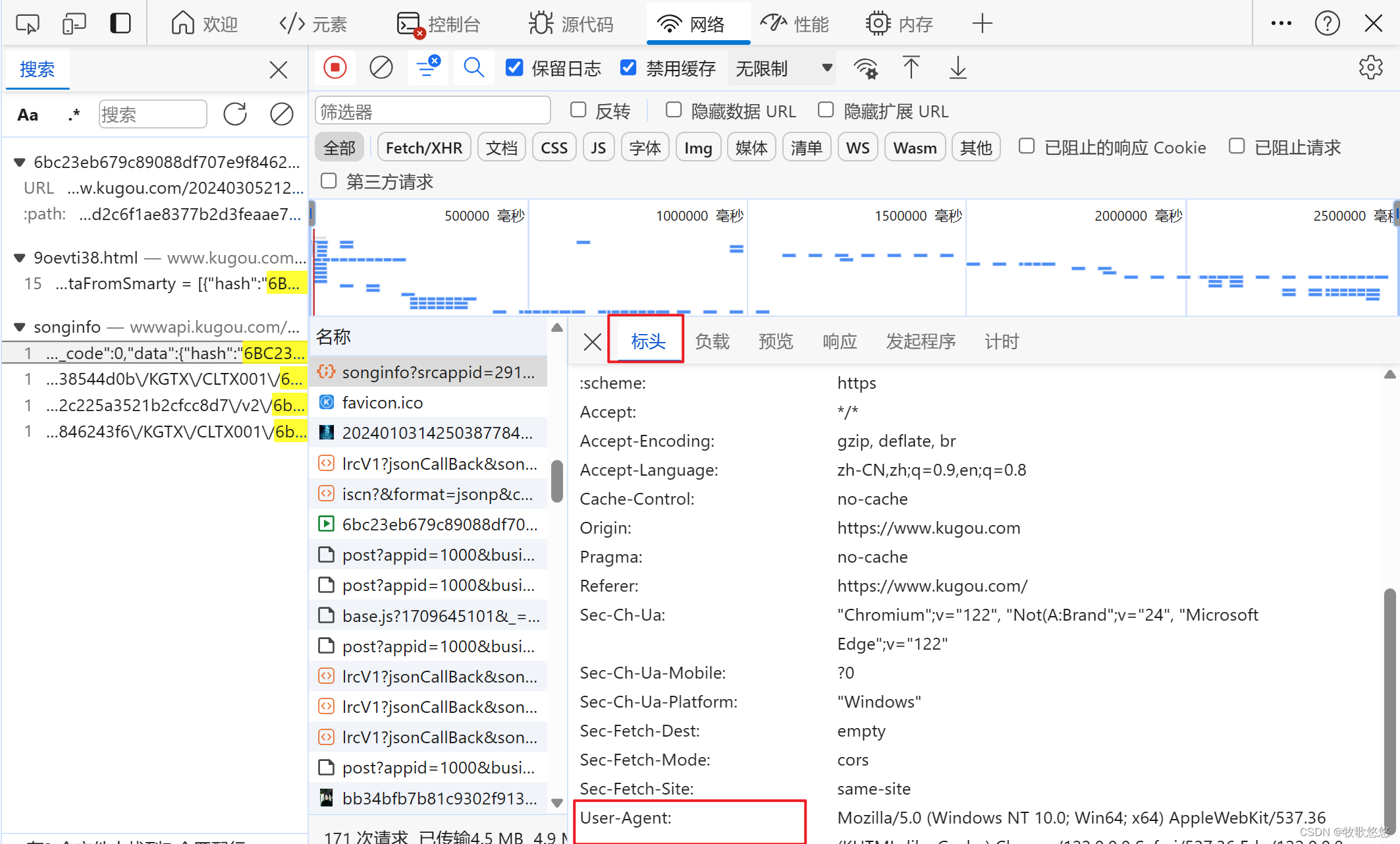Open the 控制台 console tab
This screenshot has height=844, width=1400.
[x=438, y=24]
